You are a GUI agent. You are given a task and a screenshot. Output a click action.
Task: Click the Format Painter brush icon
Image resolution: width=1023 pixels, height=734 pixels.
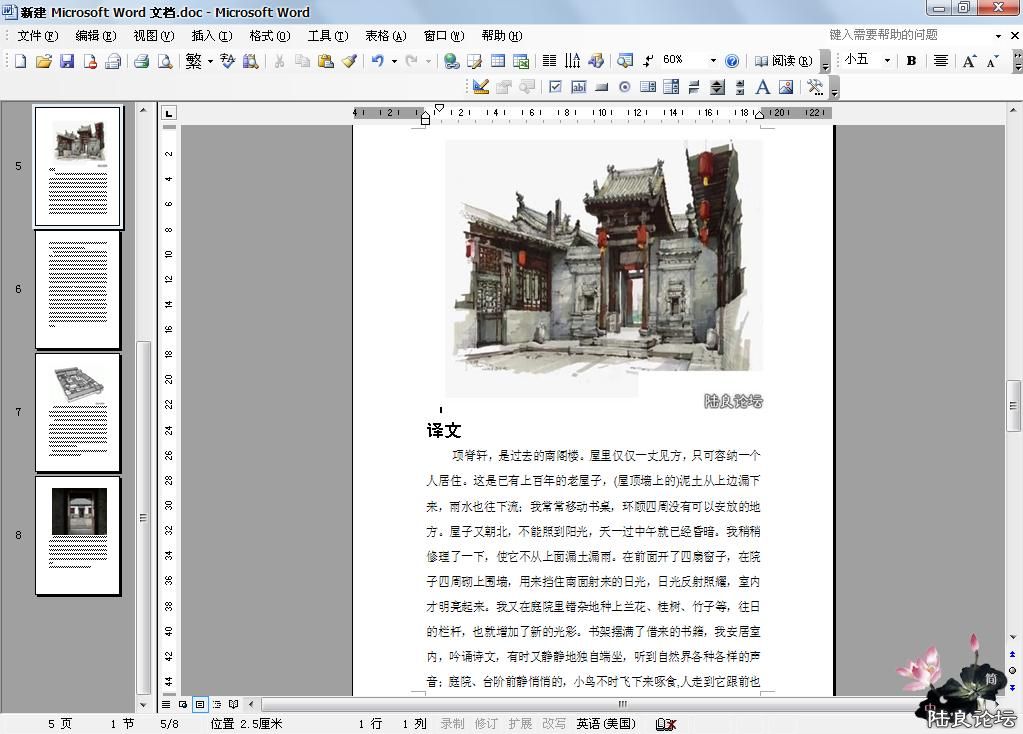(349, 61)
